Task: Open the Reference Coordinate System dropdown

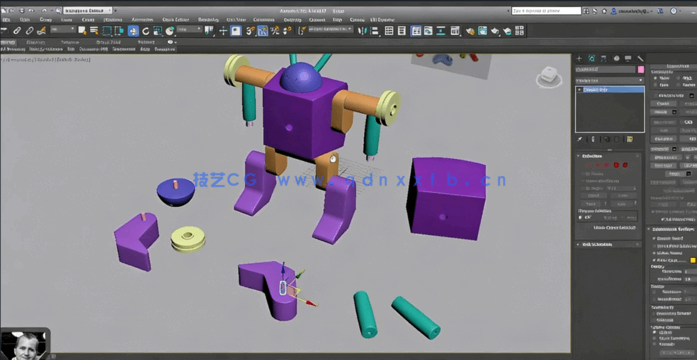Action: (190, 29)
